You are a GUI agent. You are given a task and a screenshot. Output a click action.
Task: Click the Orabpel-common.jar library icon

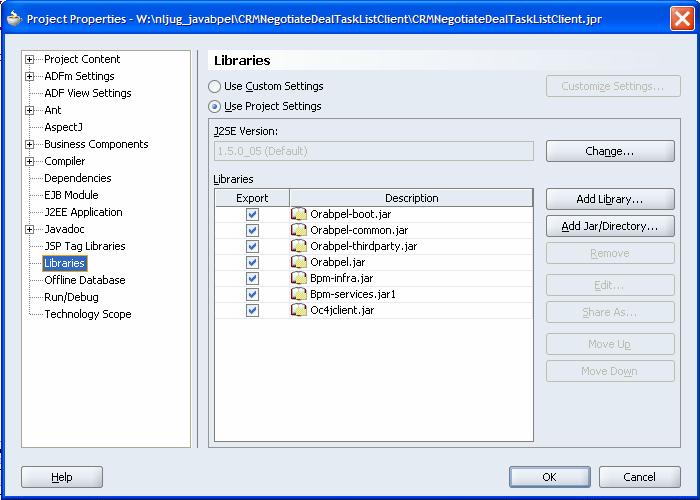pyautogui.click(x=299, y=230)
